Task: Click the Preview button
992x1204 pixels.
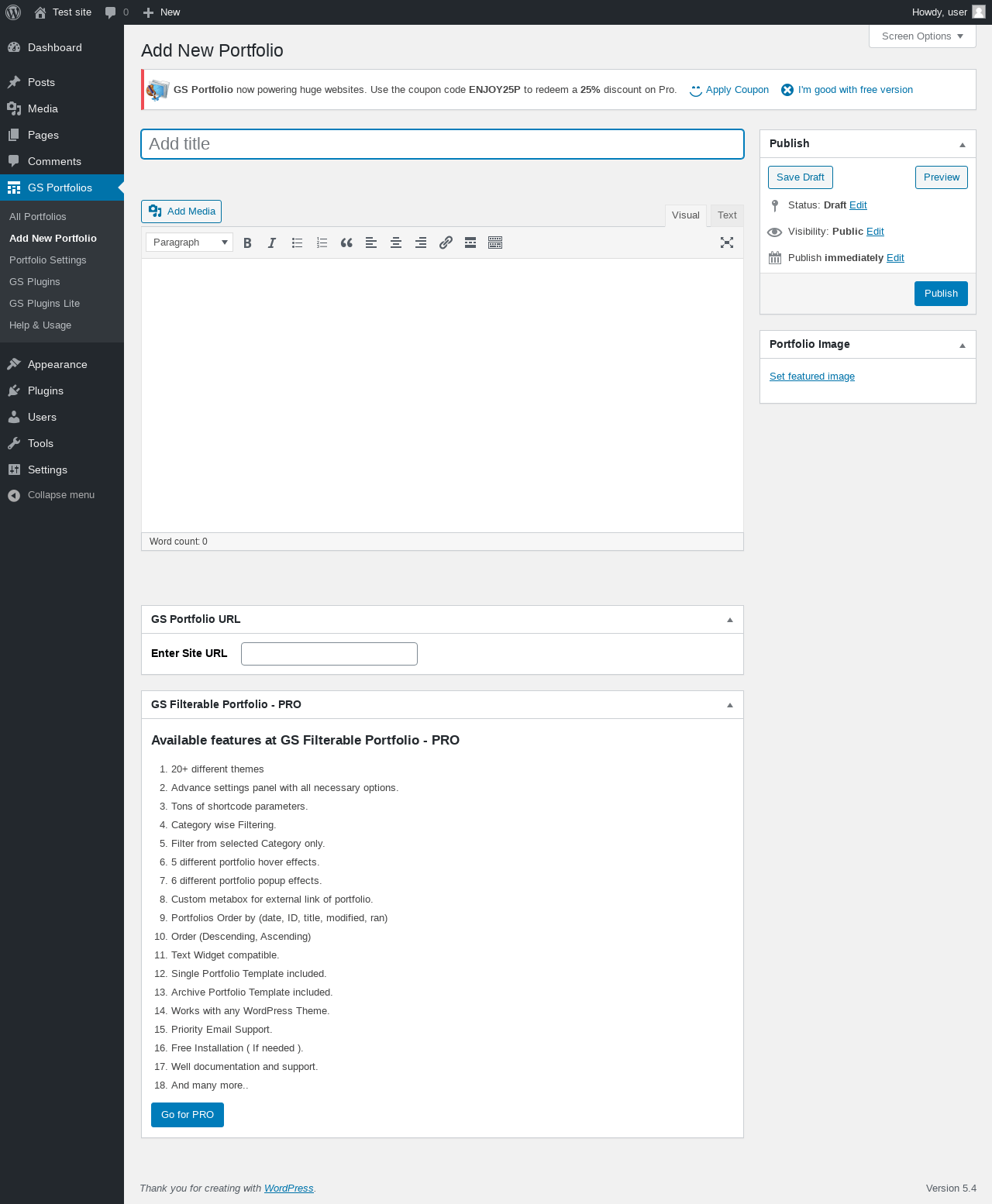Action: click(942, 177)
